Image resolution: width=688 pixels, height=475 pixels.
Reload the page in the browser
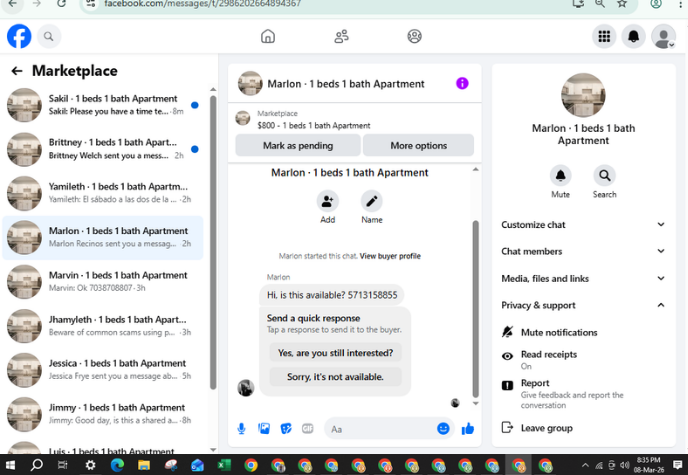61,4
